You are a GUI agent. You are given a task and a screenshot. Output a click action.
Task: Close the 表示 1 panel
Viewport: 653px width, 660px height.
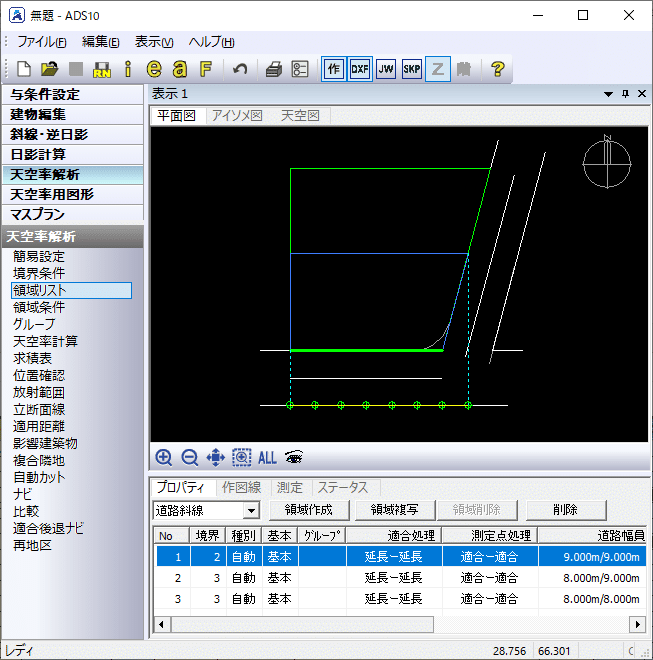(642, 93)
